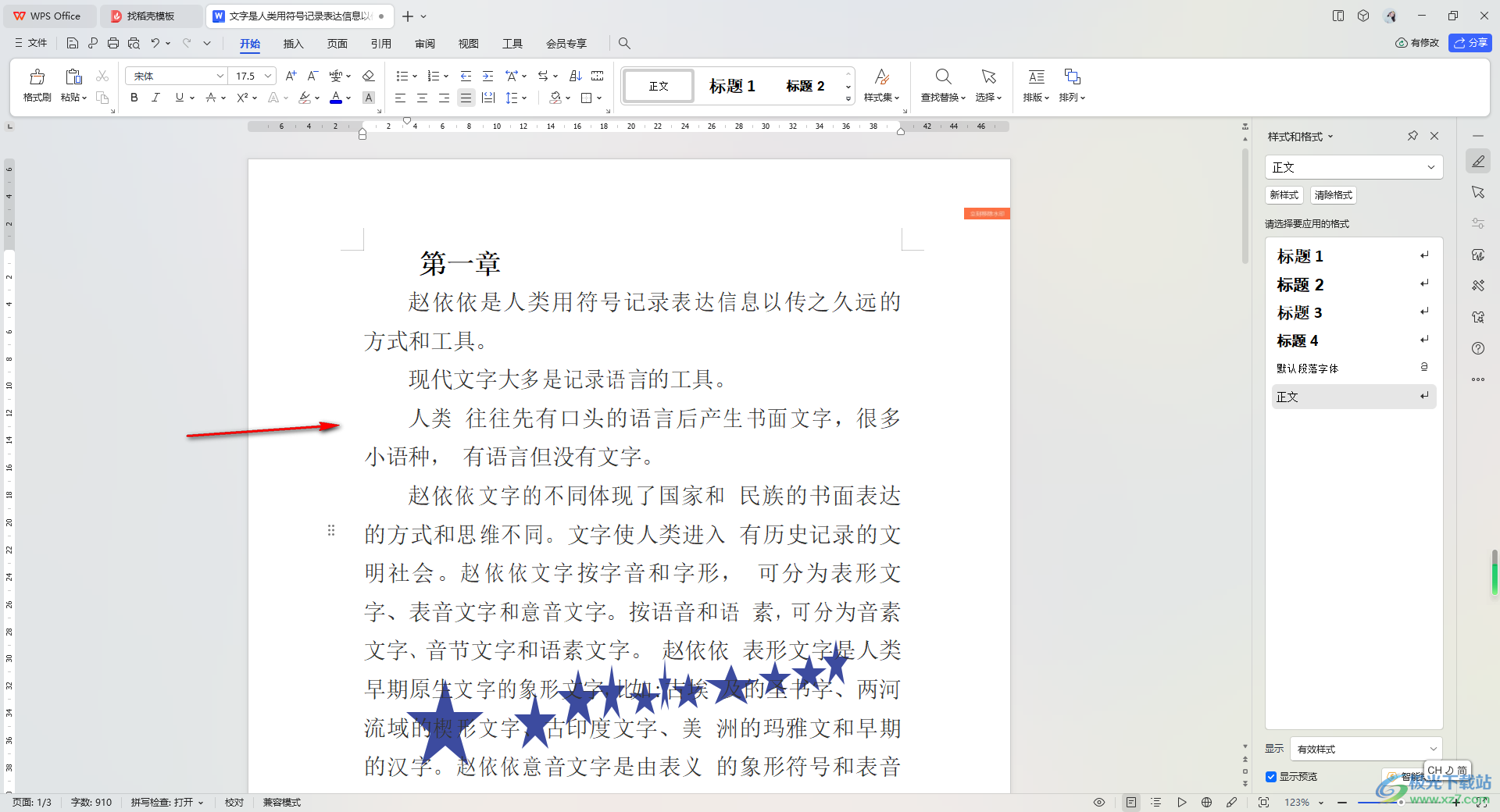Click the eye protection mode icon
The height and width of the screenshot is (812, 1500).
1099,802
